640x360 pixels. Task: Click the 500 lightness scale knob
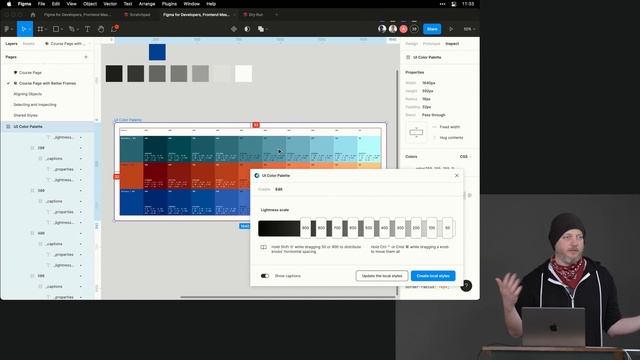coord(369,228)
